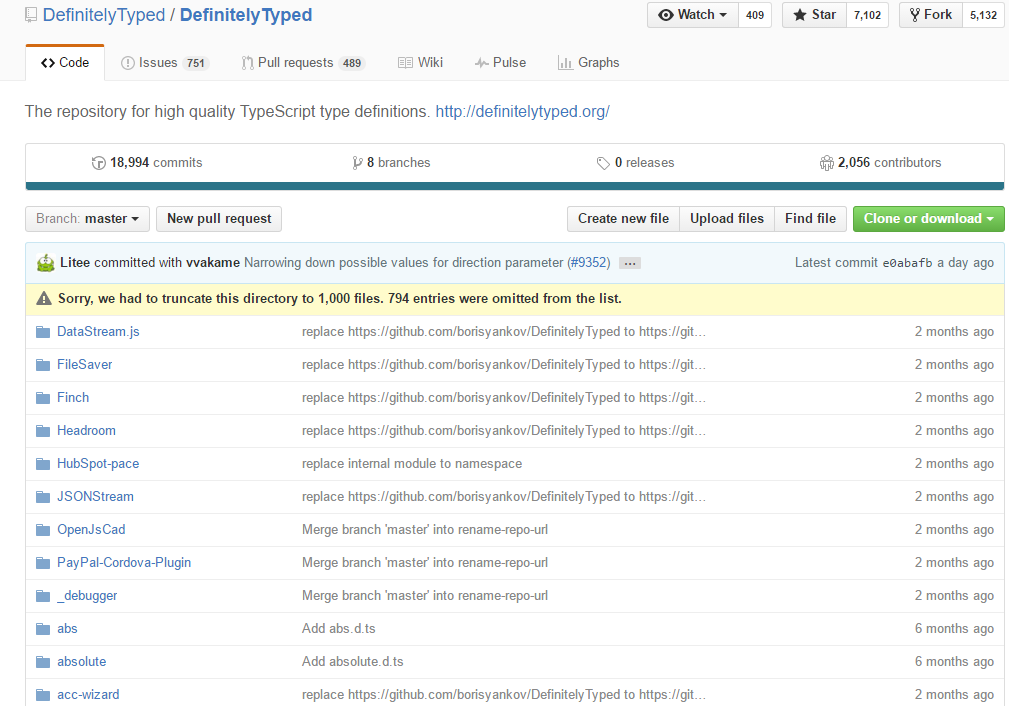Open the Wiki tab
Image resolution: width=1009 pixels, height=706 pixels.
pos(420,62)
